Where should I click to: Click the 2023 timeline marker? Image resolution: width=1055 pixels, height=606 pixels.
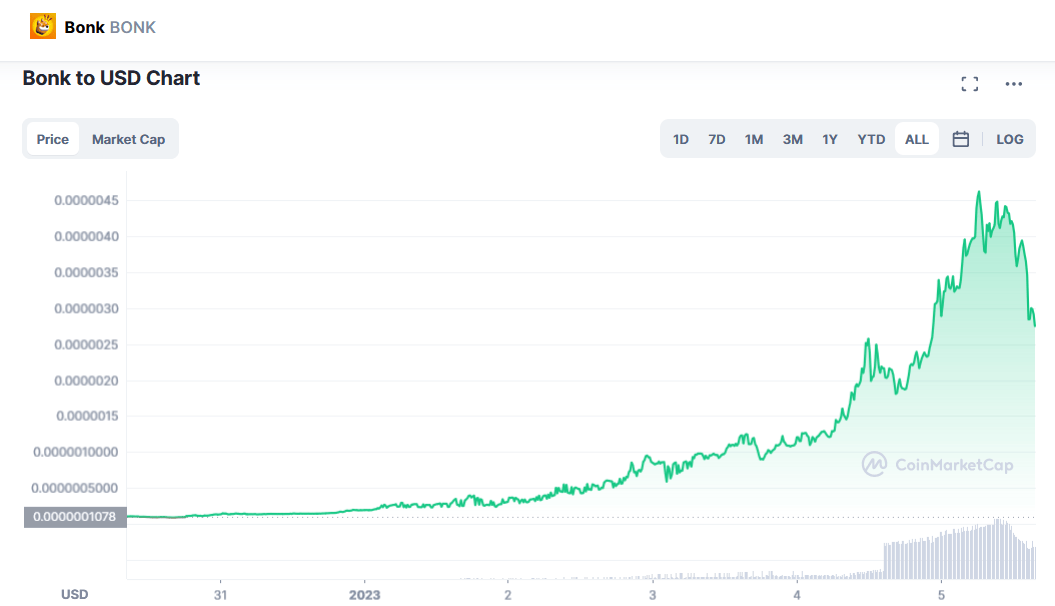pos(365,594)
